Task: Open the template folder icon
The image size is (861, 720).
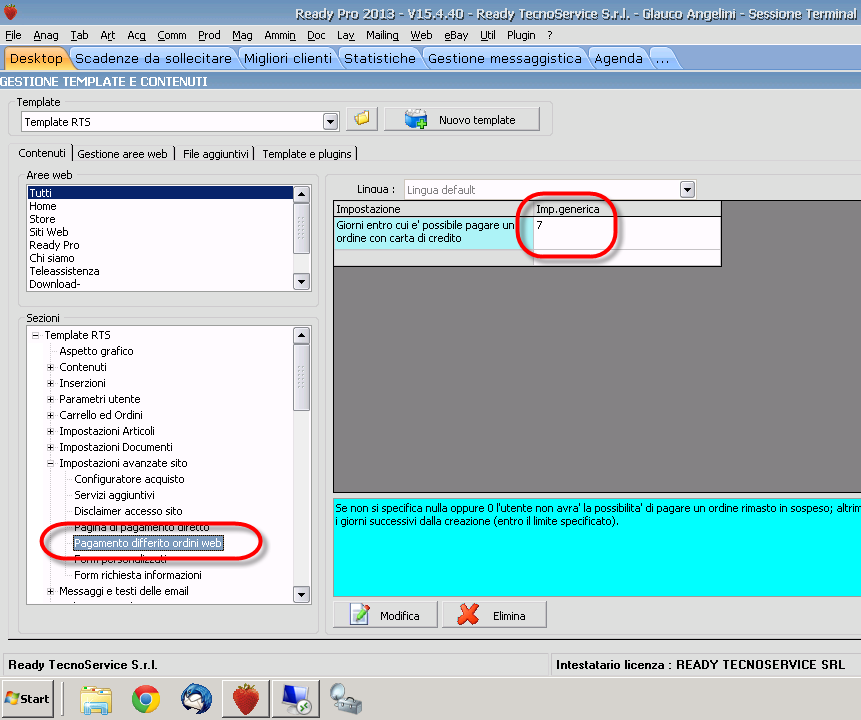Action: [362, 119]
